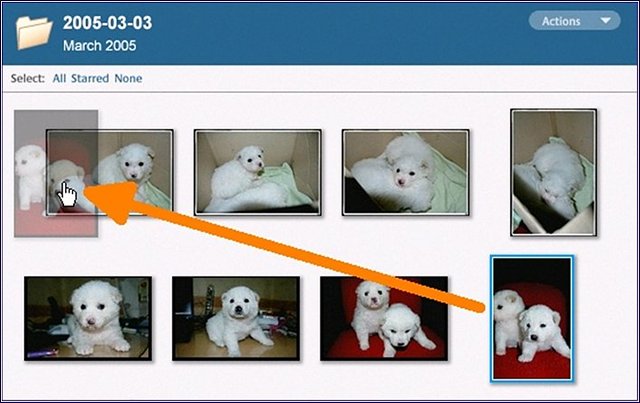Choose None to deselect photos
640x403 pixels.
point(128,78)
